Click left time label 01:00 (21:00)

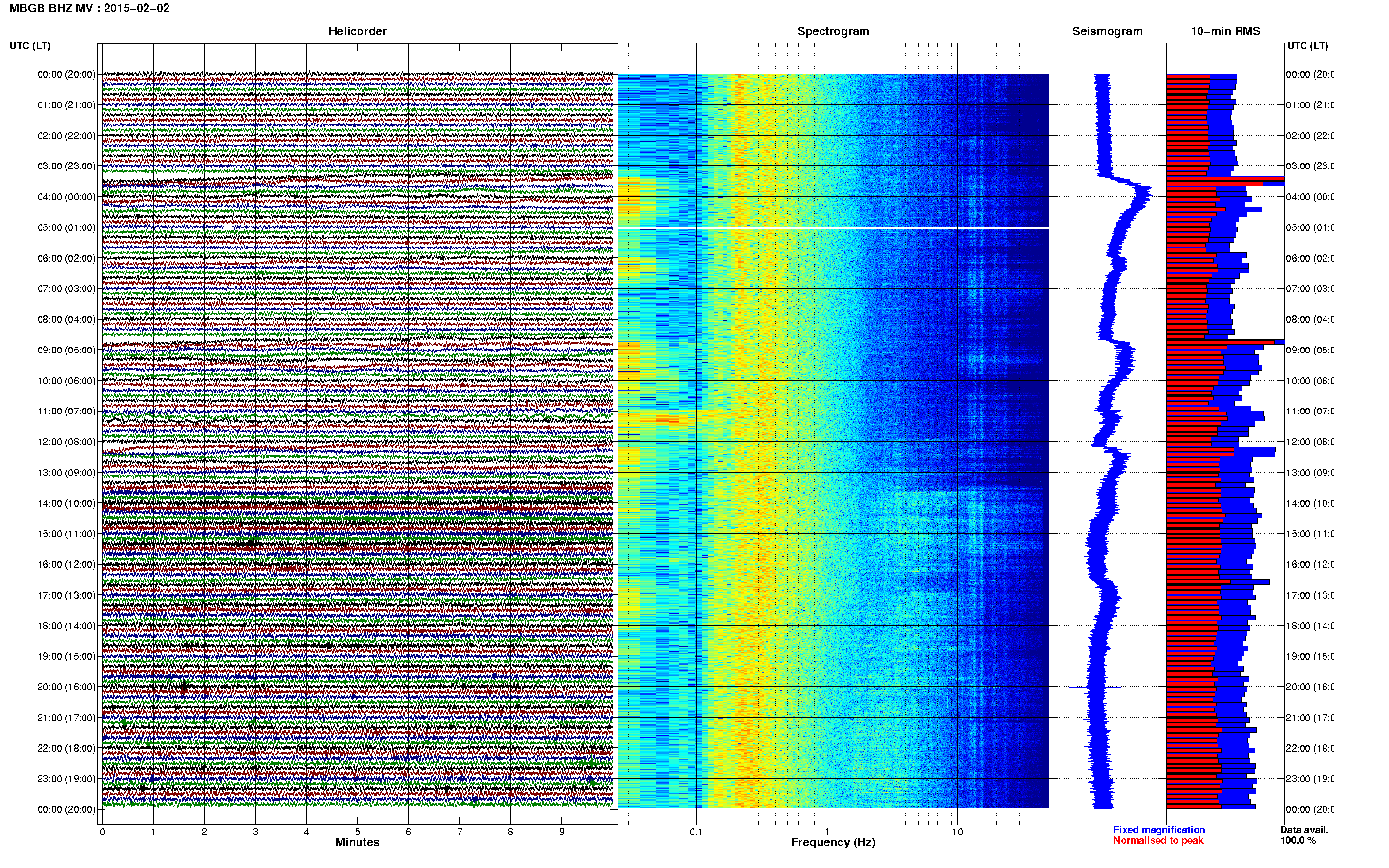[x=66, y=105]
